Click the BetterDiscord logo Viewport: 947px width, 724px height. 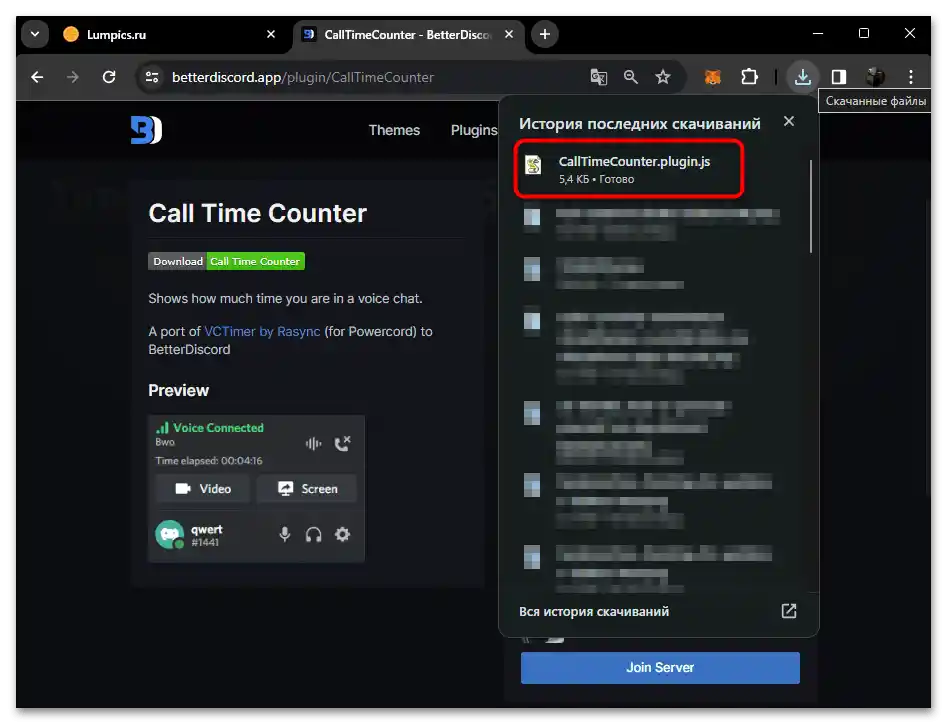[146, 130]
